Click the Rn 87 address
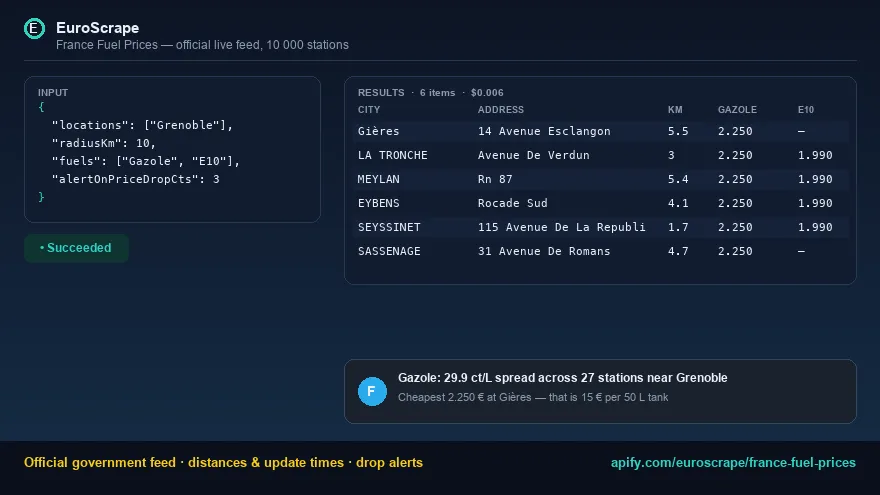880x495 pixels. (x=495, y=179)
